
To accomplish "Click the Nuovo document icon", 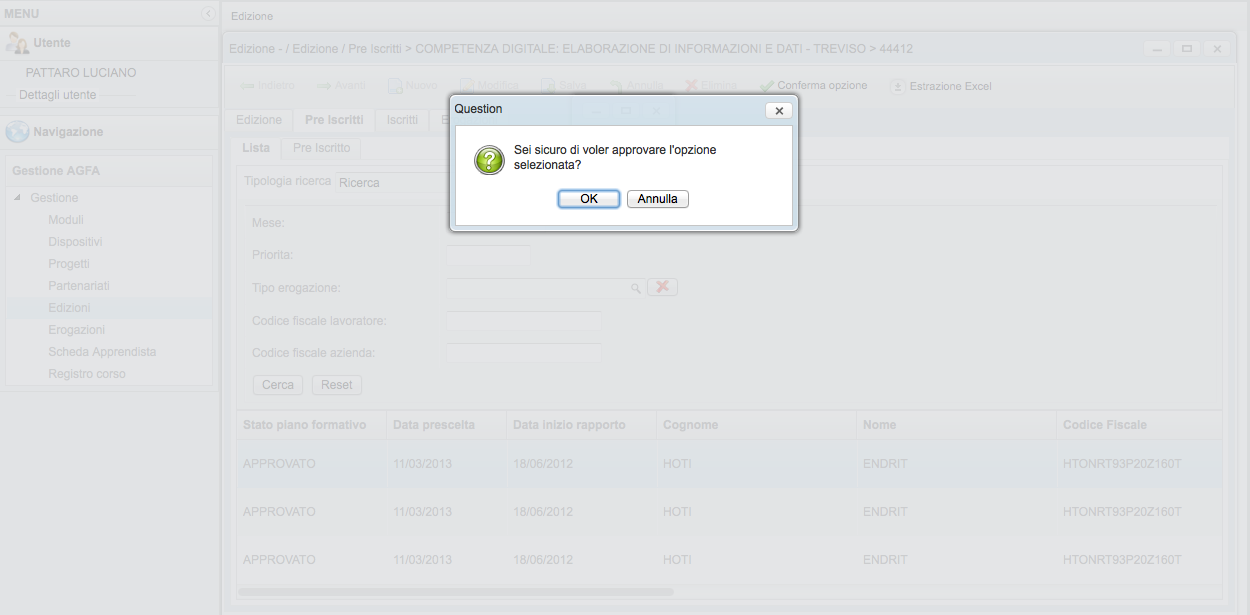I will pos(396,86).
